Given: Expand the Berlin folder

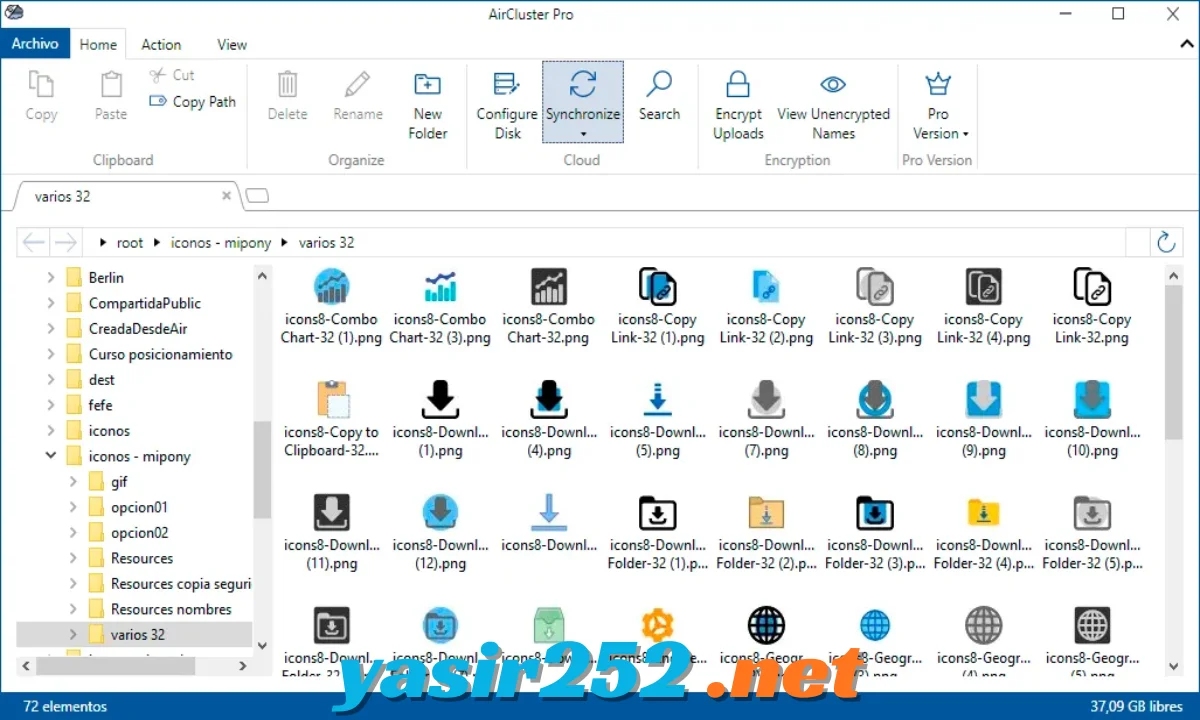Looking at the screenshot, I should 51,277.
